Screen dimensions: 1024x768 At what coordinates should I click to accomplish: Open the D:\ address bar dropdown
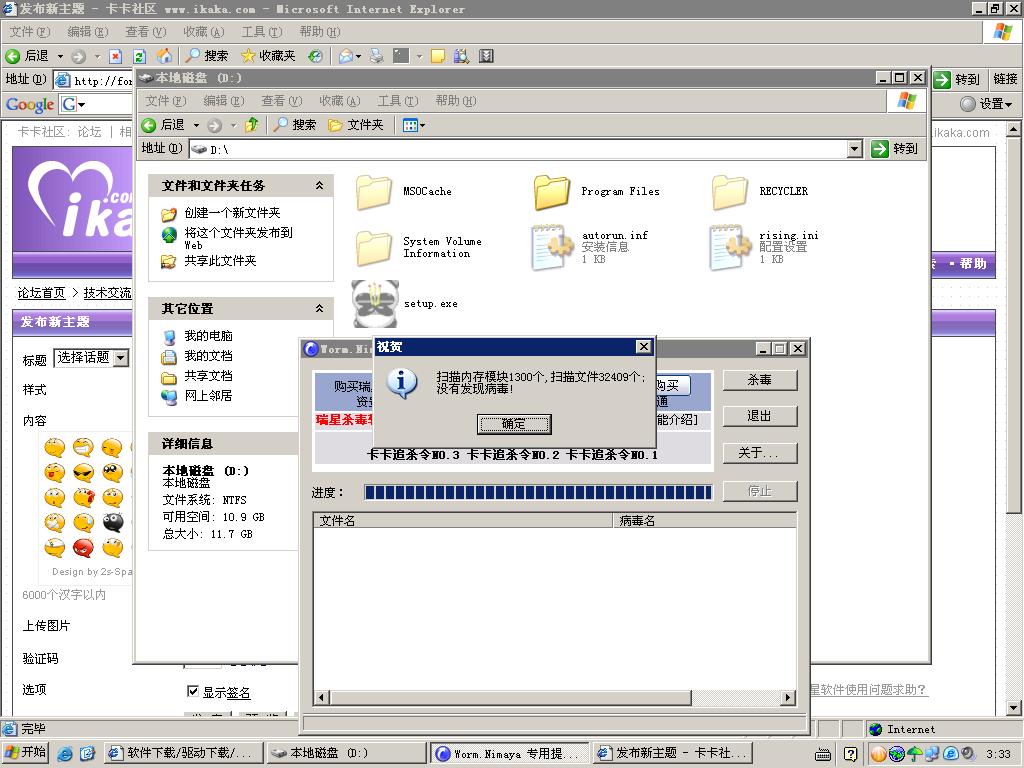pyautogui.click(x=854, y=150)
